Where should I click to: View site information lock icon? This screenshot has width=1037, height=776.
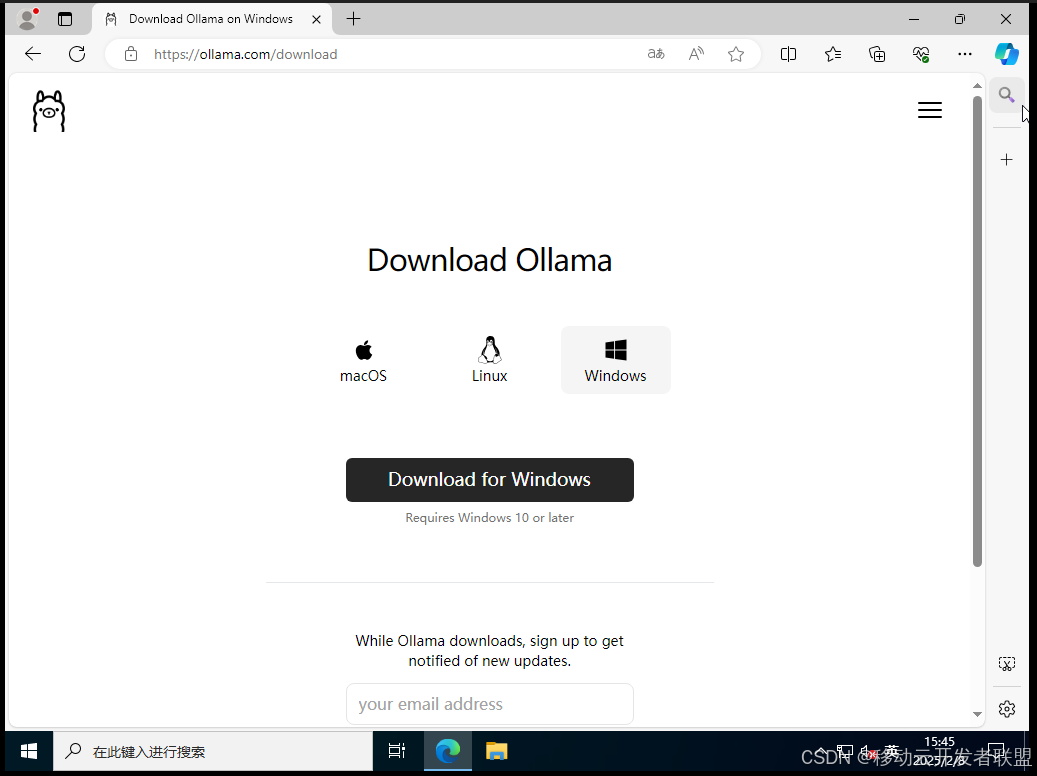(131, 54)
